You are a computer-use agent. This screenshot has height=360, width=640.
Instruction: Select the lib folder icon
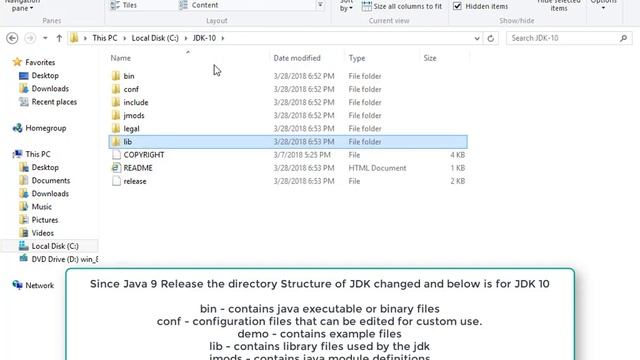(x=116, y=142)
